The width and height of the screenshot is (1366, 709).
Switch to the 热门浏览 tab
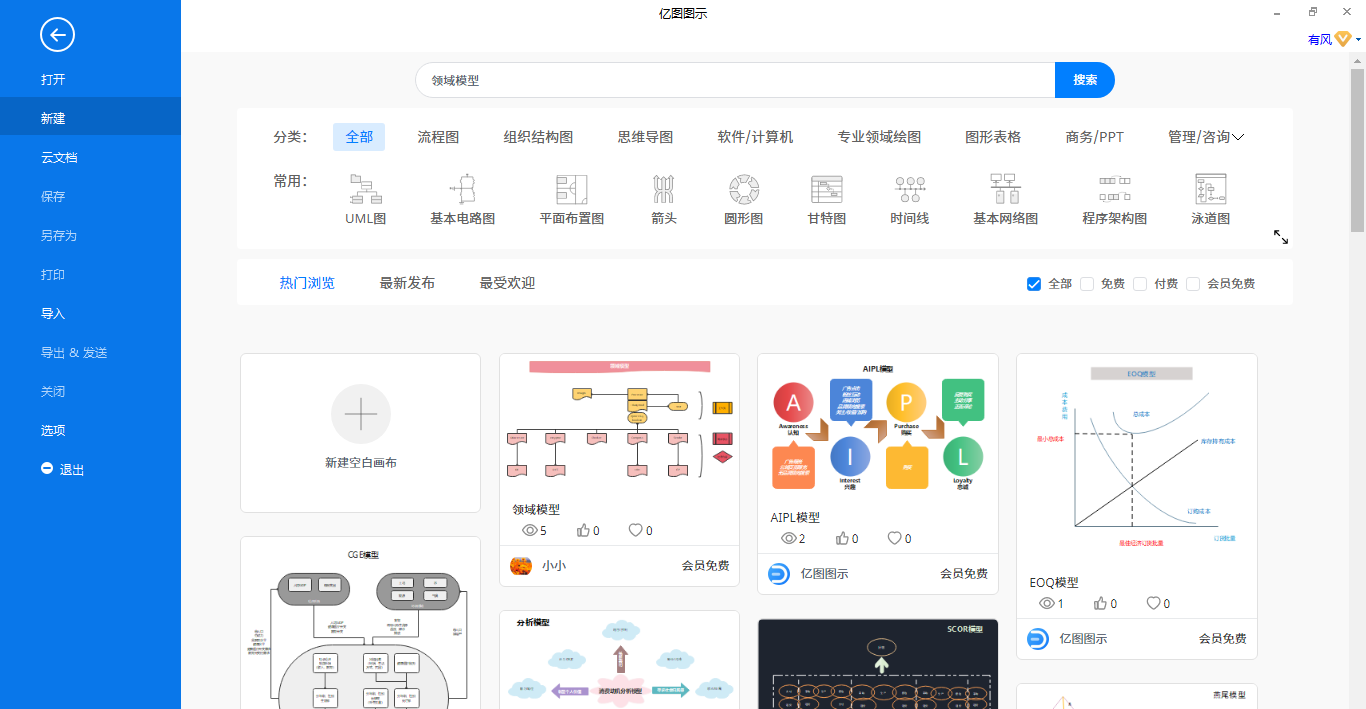coord(307,283)
